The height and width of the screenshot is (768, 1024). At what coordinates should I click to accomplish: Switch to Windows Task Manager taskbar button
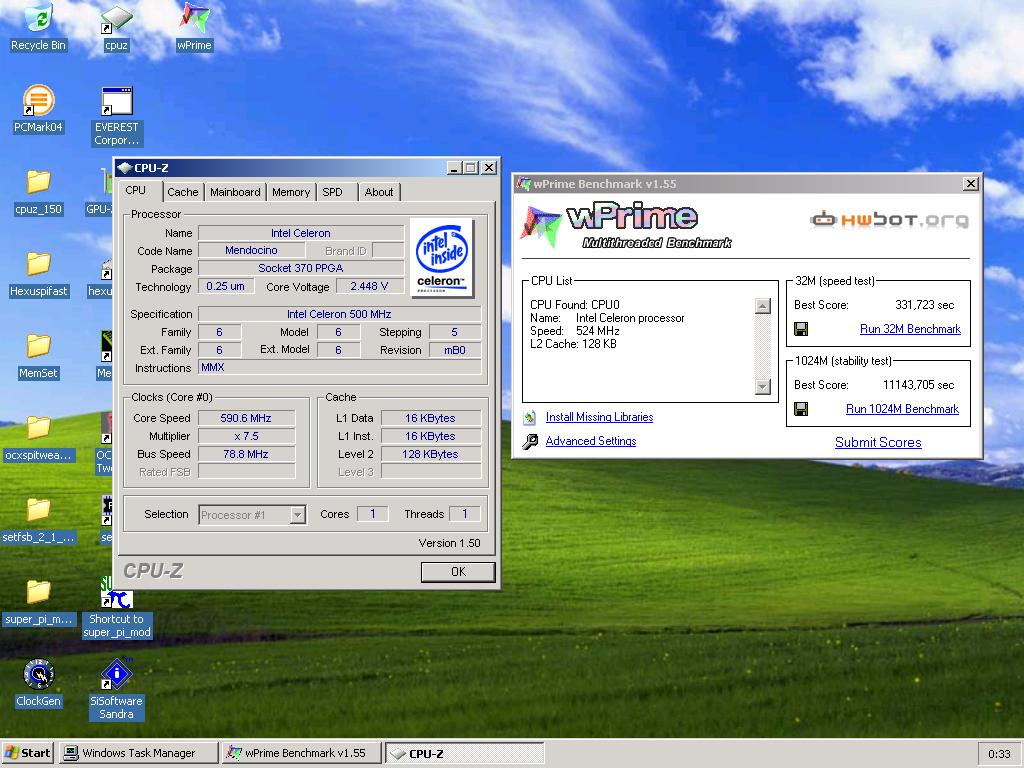[x=138, y=753]
